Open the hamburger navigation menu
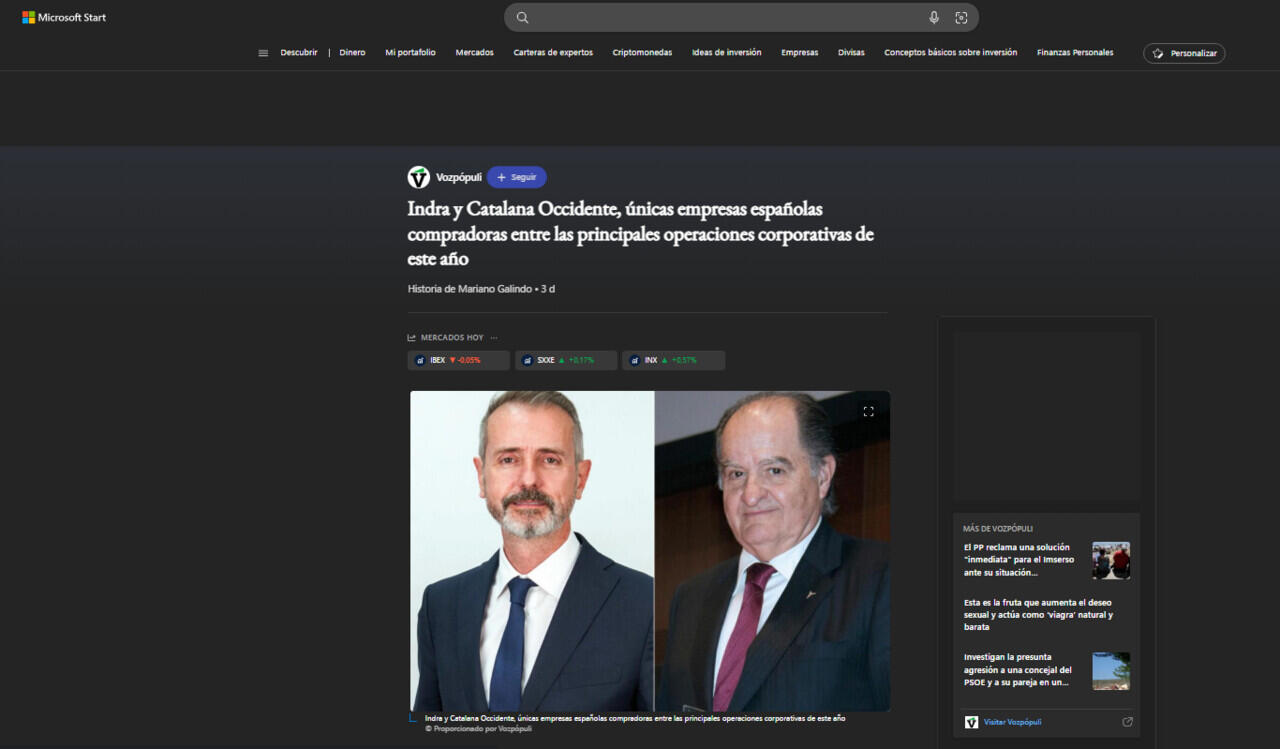The width and height of the screenshot is (1280, 749). click(263, 53)
